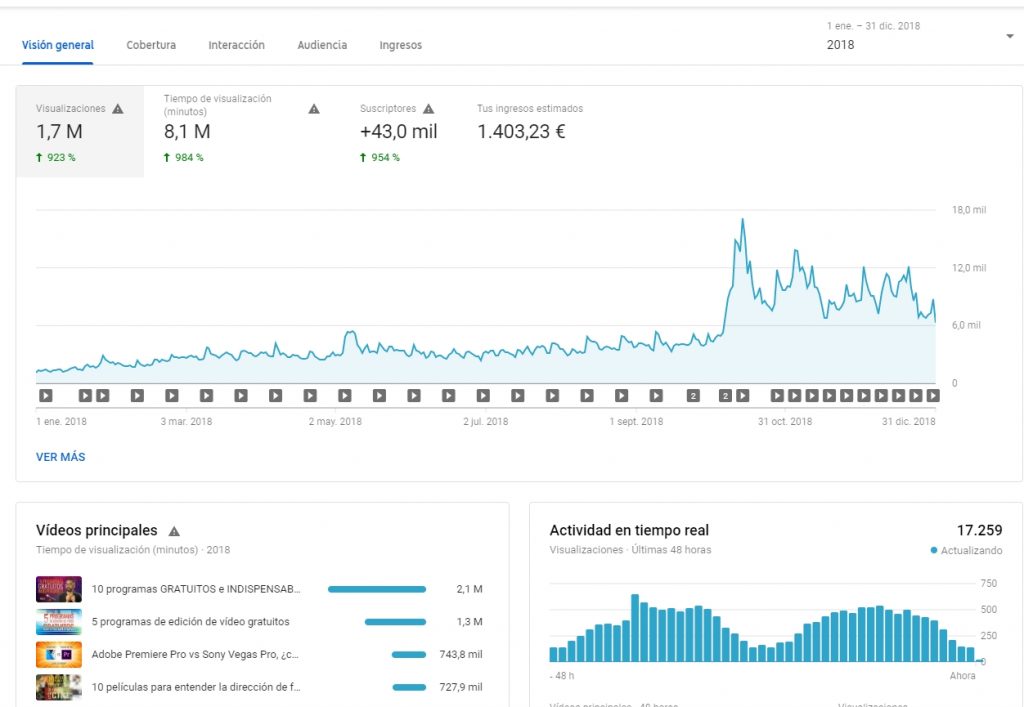Click the VER MÁS link
The height and width of the screenshot is (707, 1024).
(x=61, y=457)
